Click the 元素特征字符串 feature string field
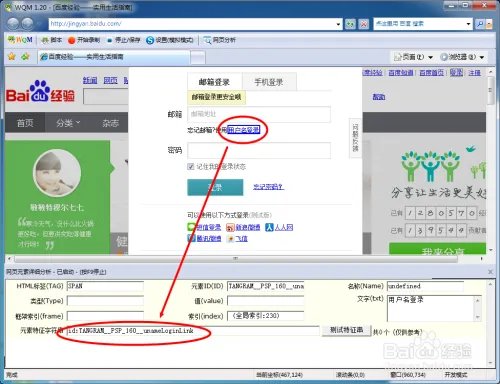500x384 pixels. click(x=193, y=331)
